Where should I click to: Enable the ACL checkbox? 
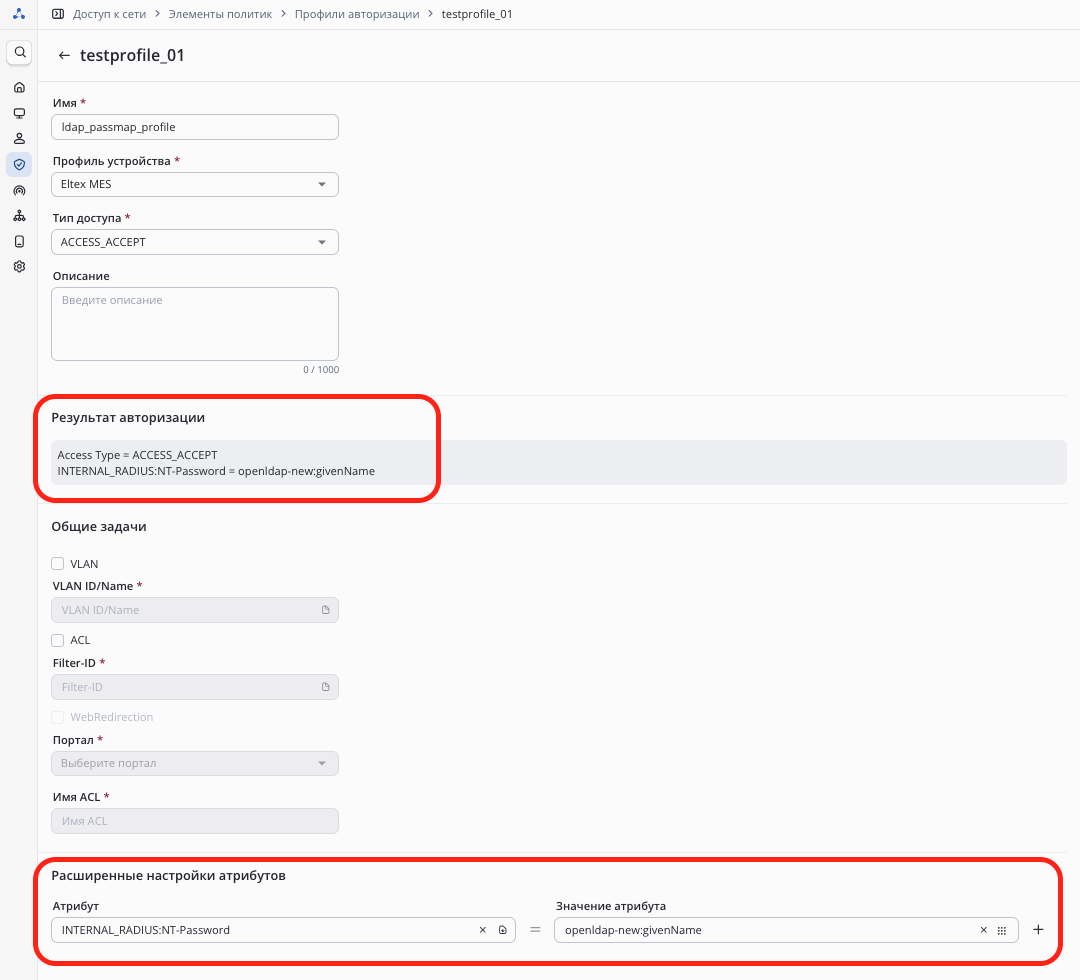tap(58, 640)
